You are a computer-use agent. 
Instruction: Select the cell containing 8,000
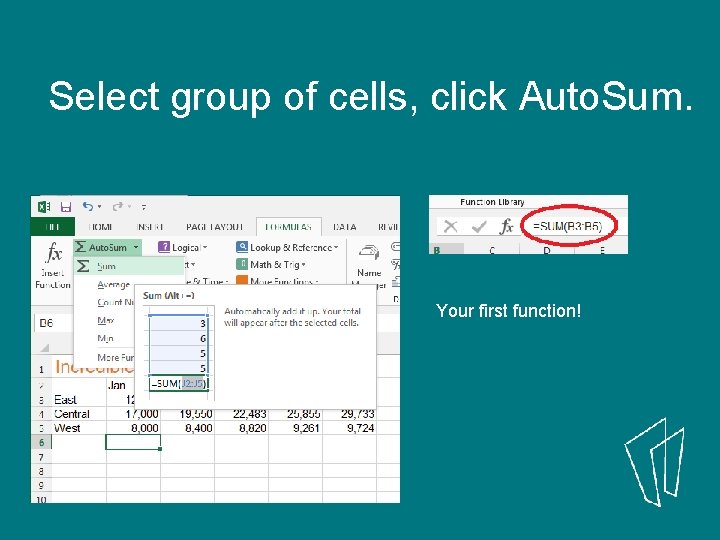tap(133, 428)
